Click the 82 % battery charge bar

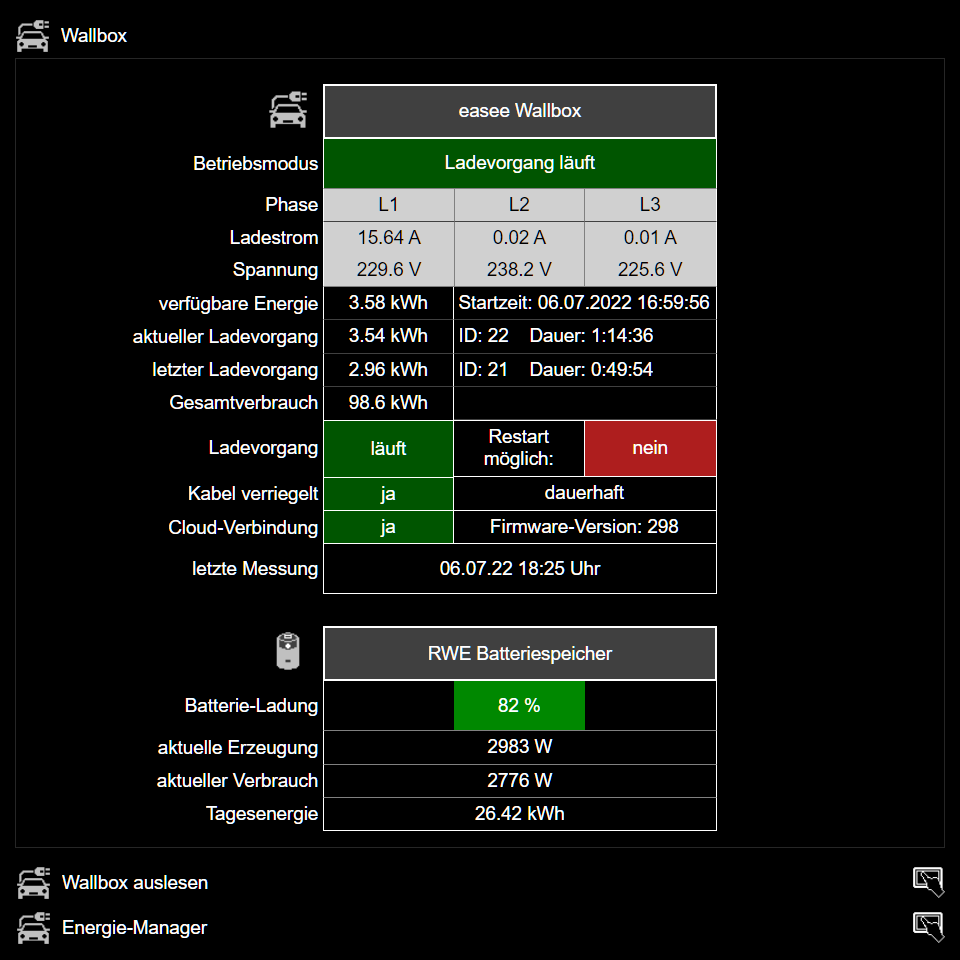(519, 706)
